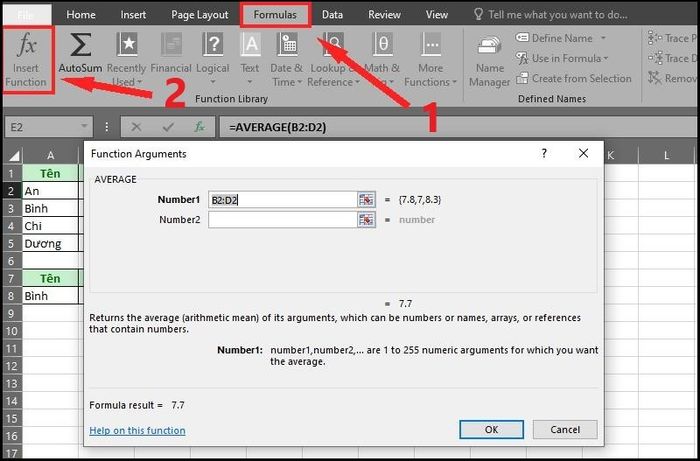Click the Insert Function fx button
The image size is (700, 461).
(x=26, y=60)
